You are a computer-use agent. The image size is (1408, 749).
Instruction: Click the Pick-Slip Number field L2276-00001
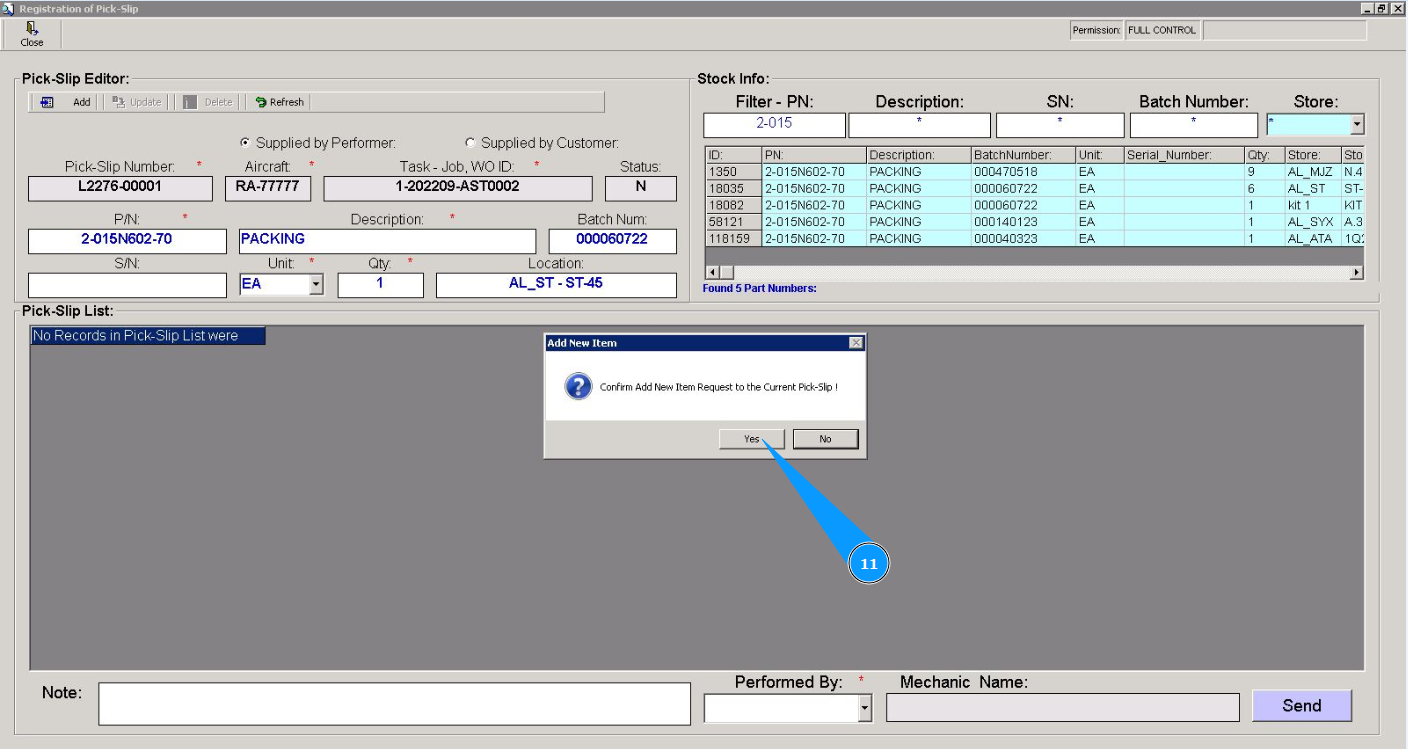(120, 188)
